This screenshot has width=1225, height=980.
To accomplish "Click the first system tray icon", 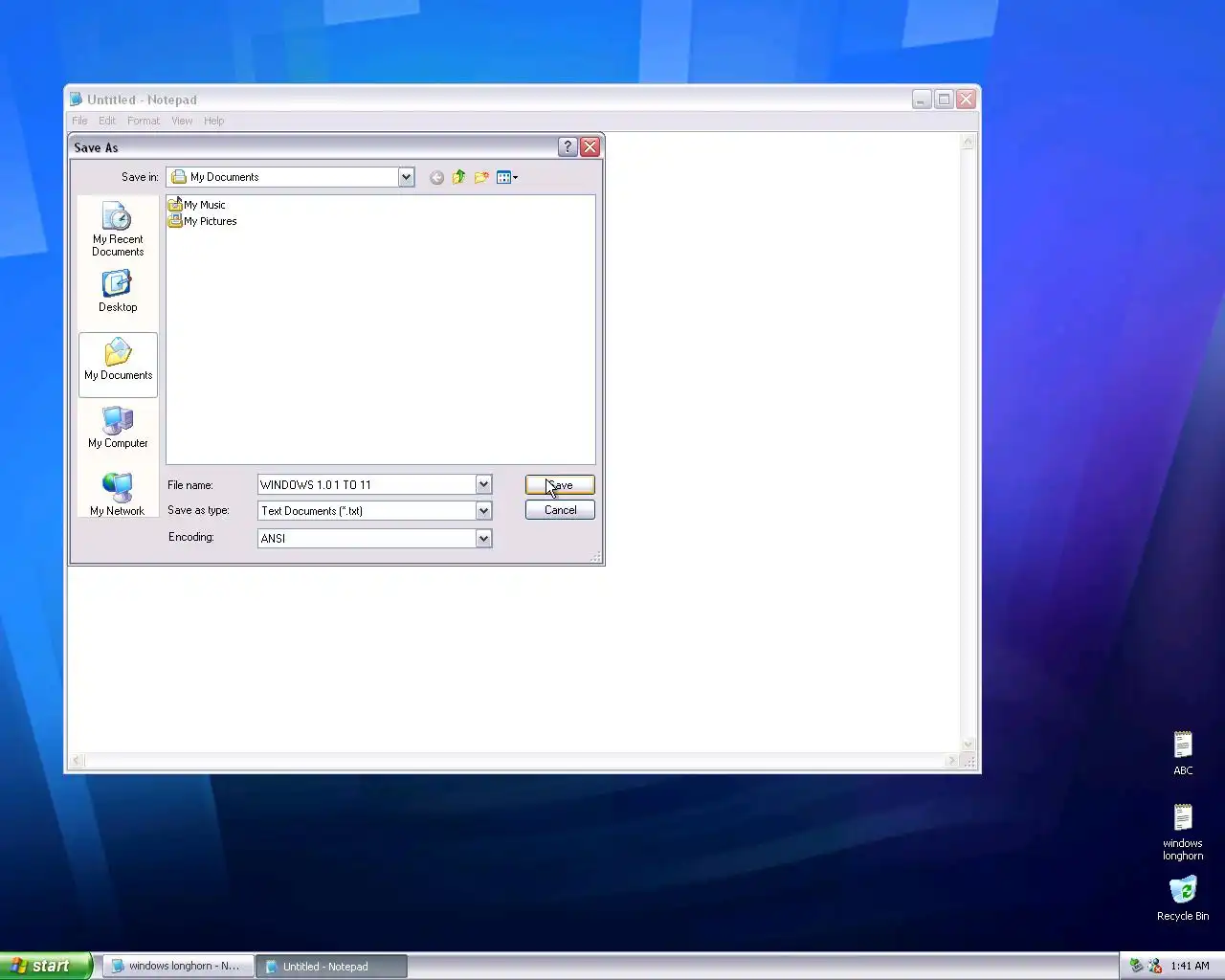I will pyautogui.click(x=1136, y=966).
